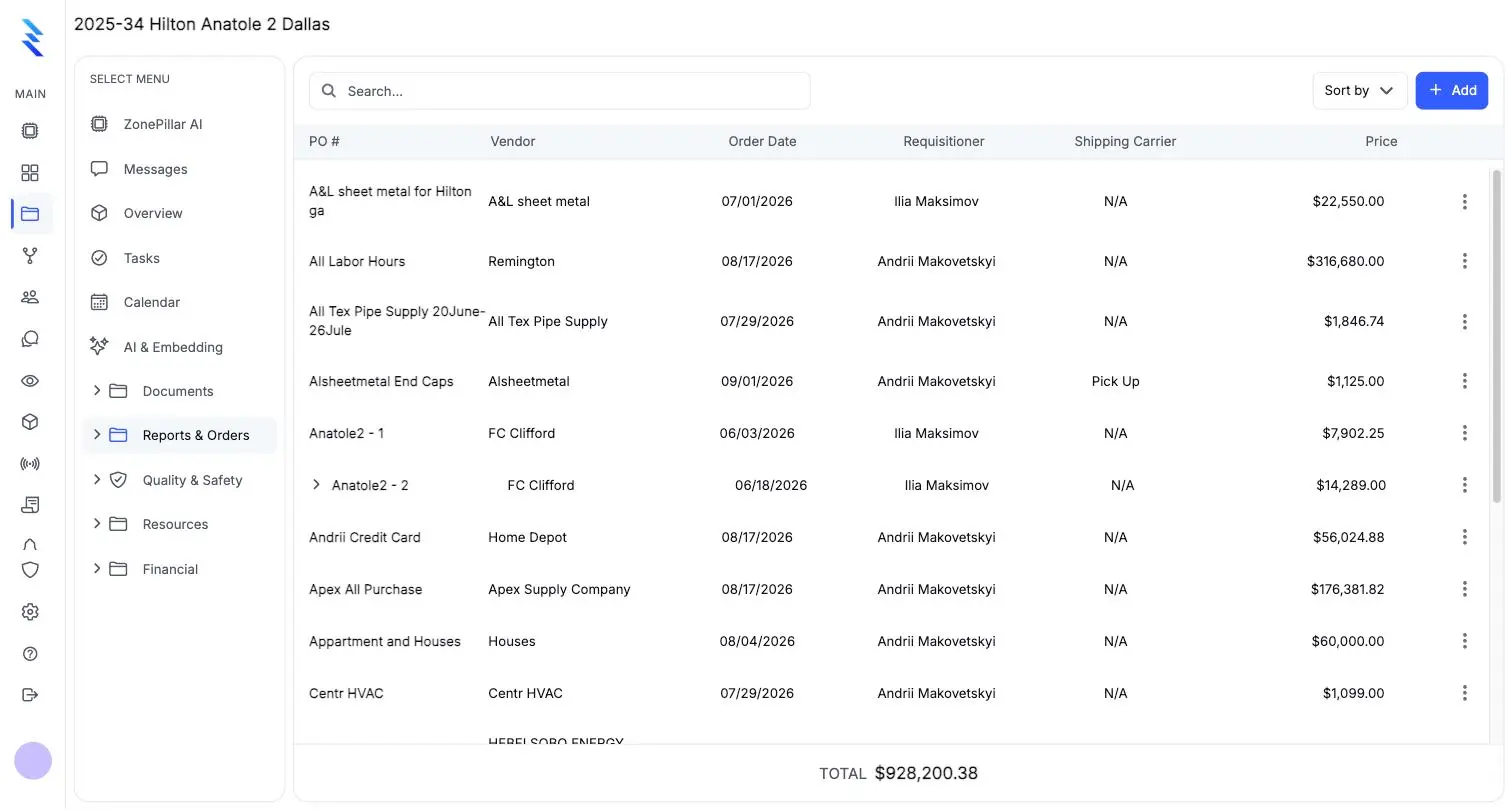Focus the Search input field
The image size is (1512, 811).
point(560,91)
